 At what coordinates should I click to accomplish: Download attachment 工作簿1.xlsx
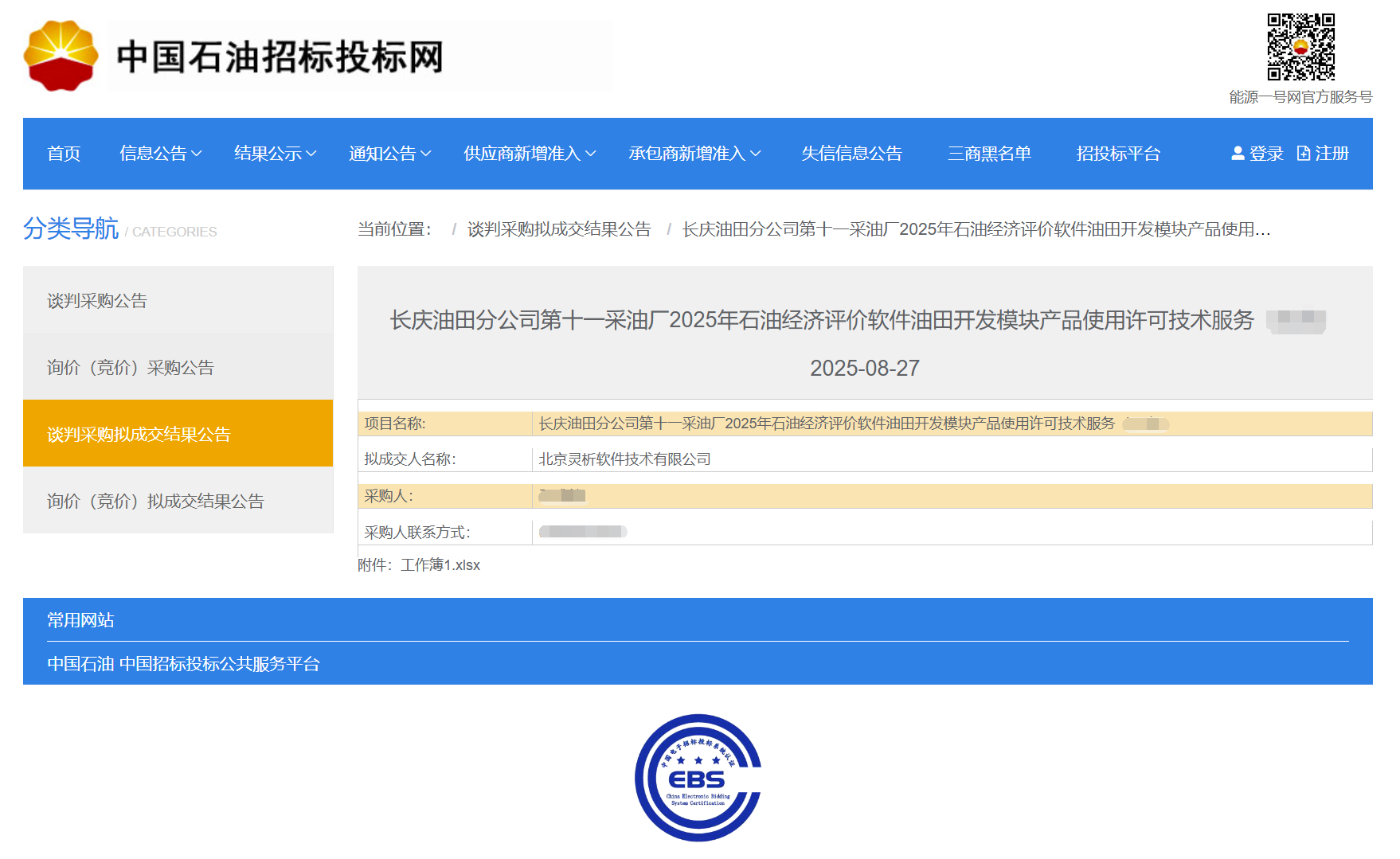coord(440,565)
